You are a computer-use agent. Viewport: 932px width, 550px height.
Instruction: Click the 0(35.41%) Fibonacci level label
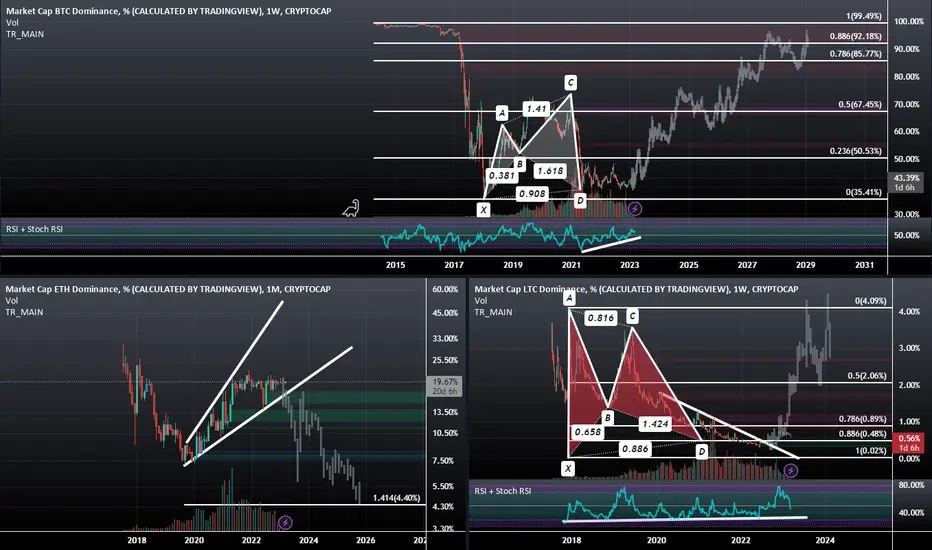pos(864,192)
